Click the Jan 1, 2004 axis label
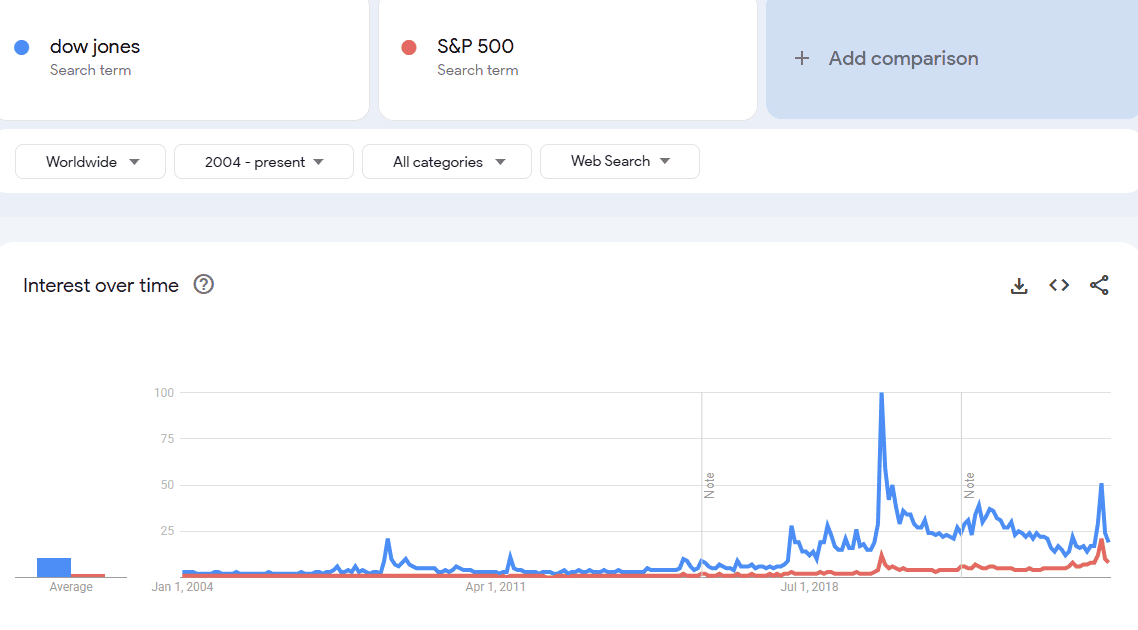The image size is (1138, 630). (x=182, y=586)
